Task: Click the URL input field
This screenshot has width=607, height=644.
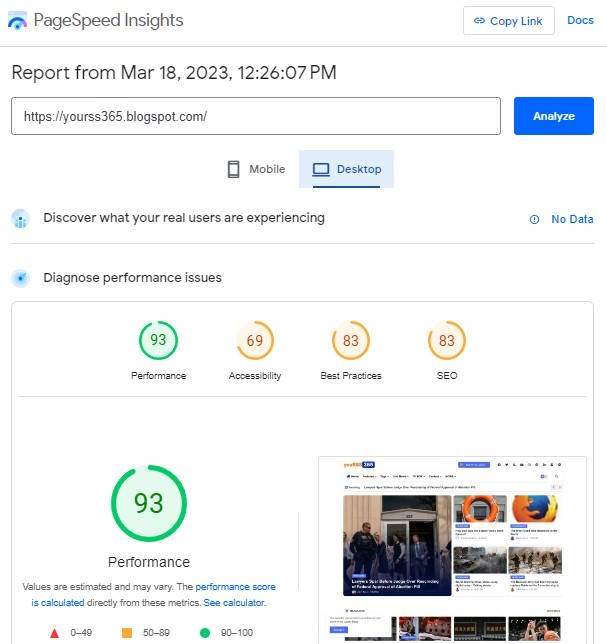Action: click(x=256, y=116)
